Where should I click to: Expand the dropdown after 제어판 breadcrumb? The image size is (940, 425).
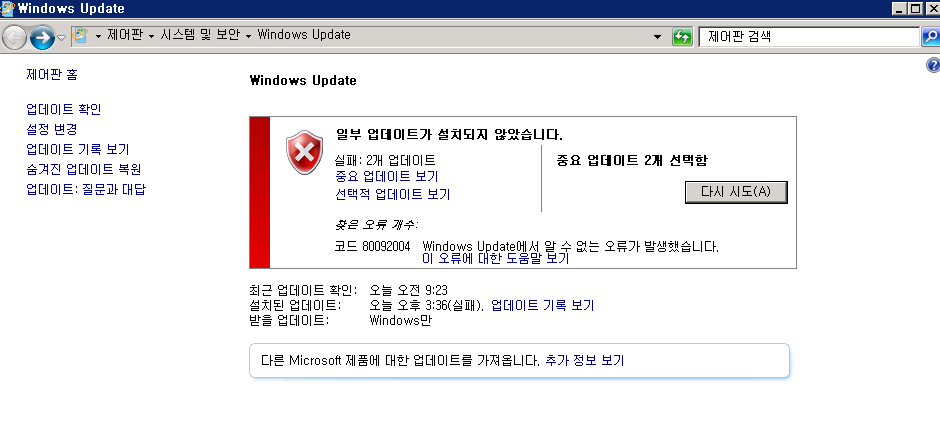tap(151, 37)
